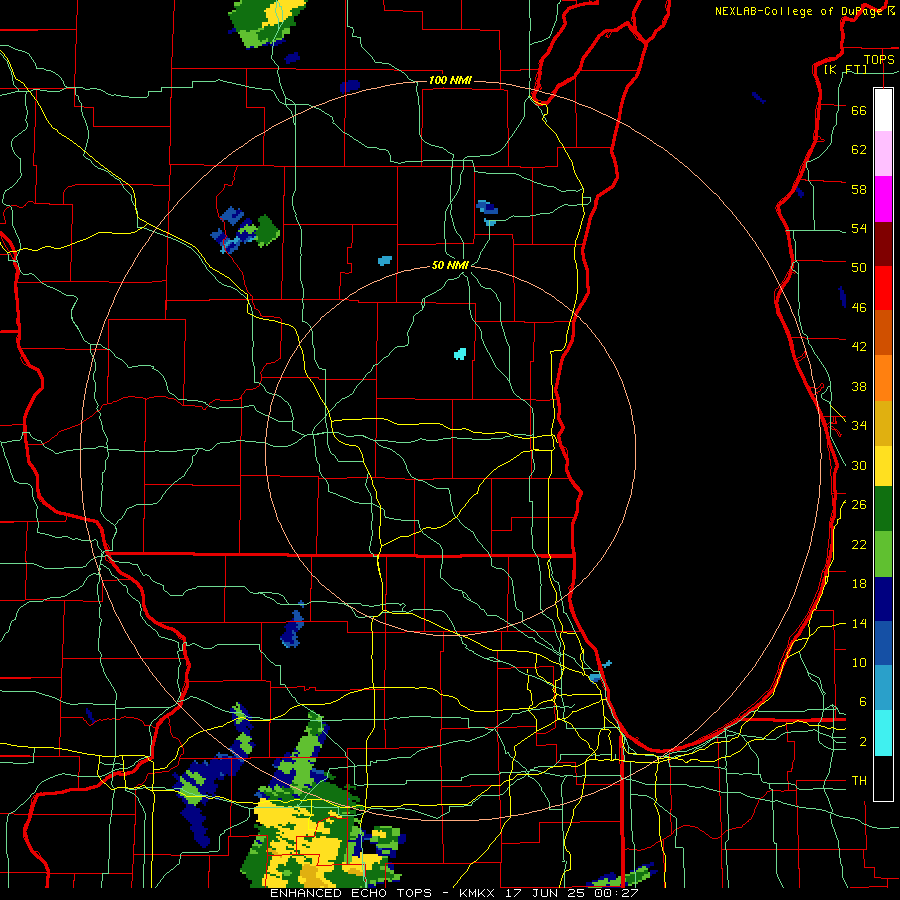
Task: Pick the dark red color bar swatch
Action: pos(883,244)
